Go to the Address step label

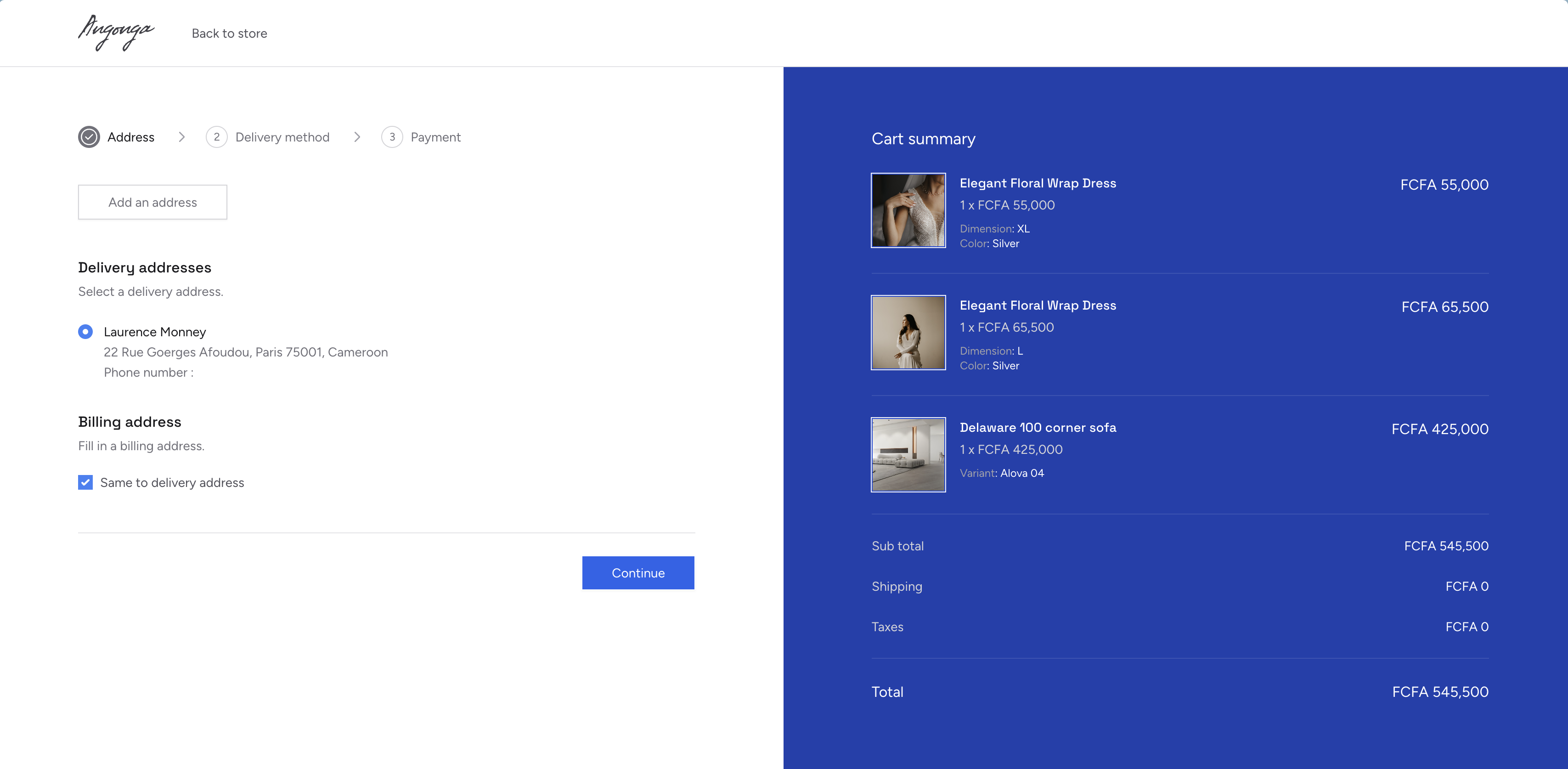(131, 137)
